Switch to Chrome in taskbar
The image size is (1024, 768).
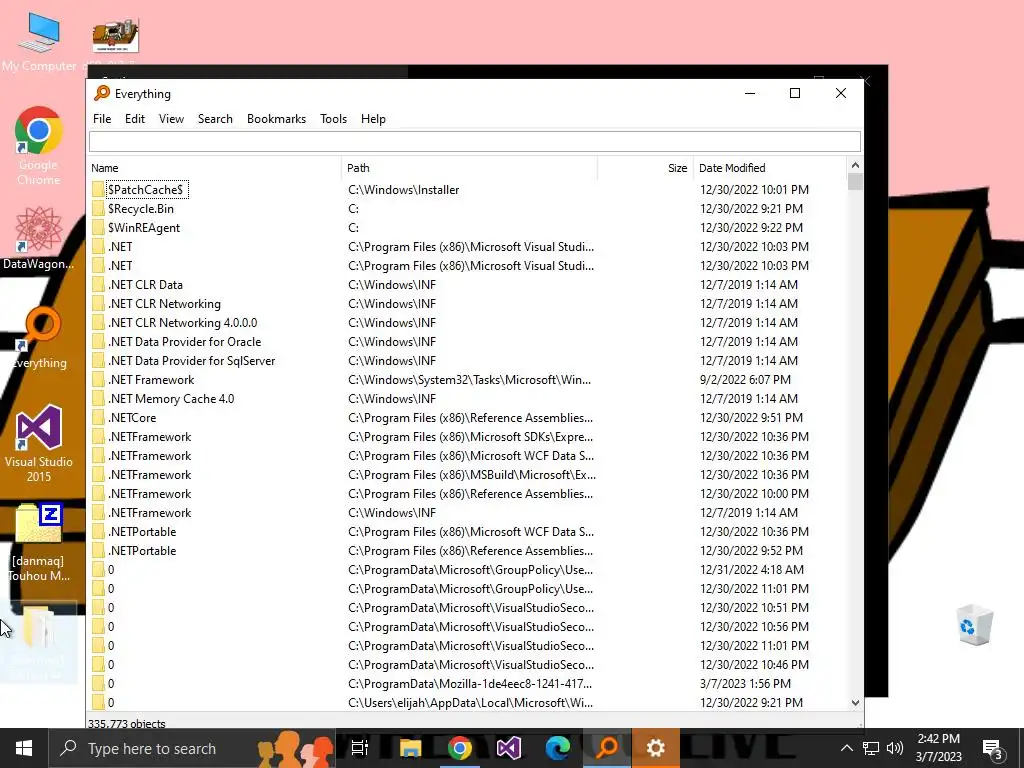click(460, 748)
